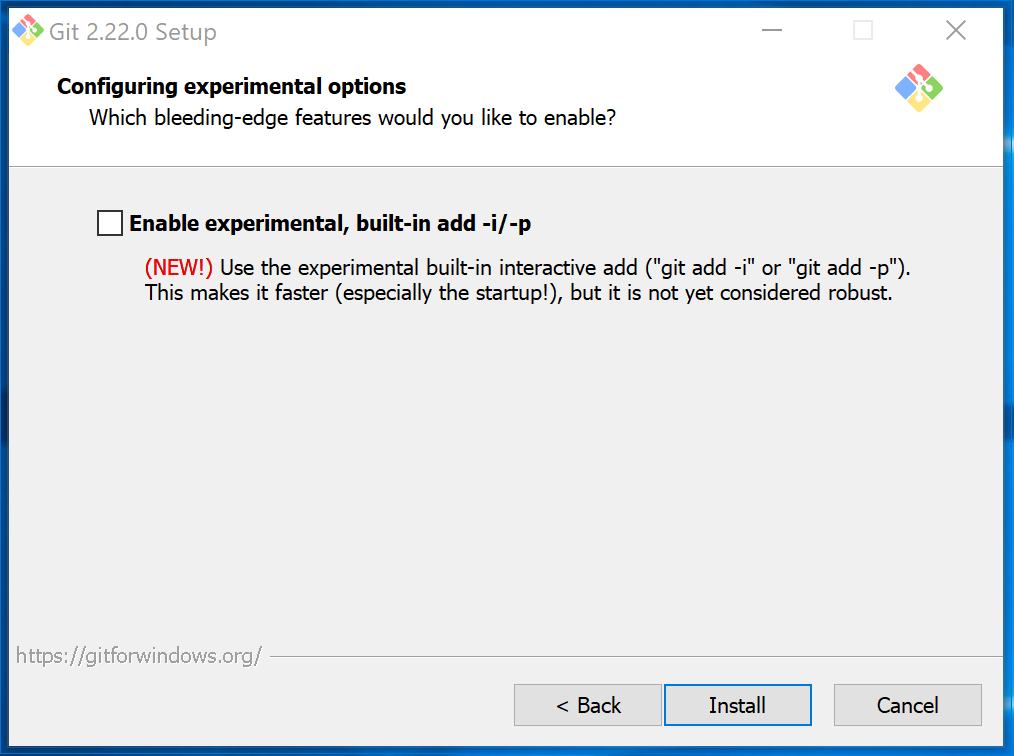Click the green diamond in the Git logo

[x=931, y=88]
